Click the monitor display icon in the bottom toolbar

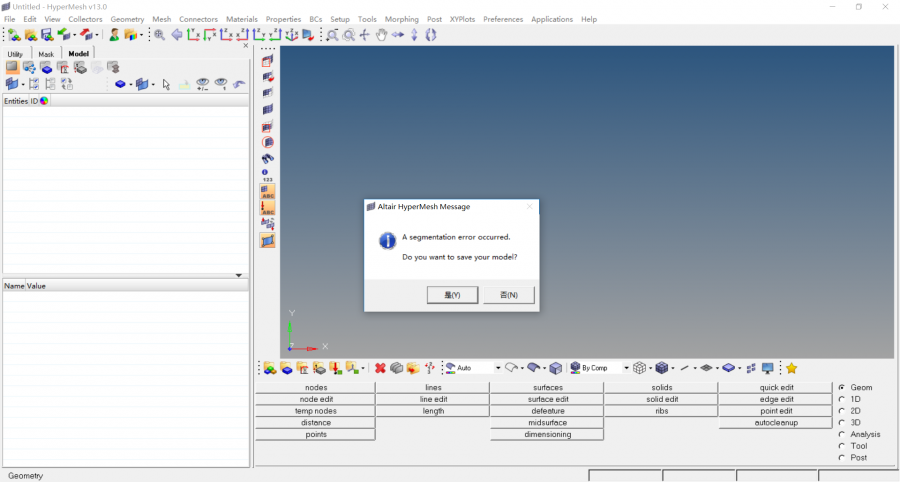pos(767,368)
